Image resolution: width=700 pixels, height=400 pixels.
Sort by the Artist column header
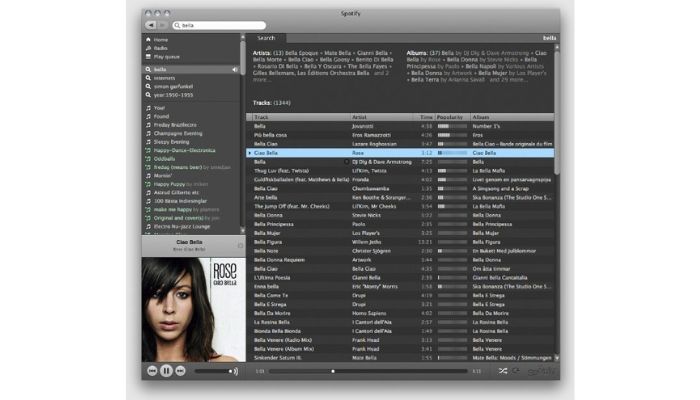click(382, 117)
